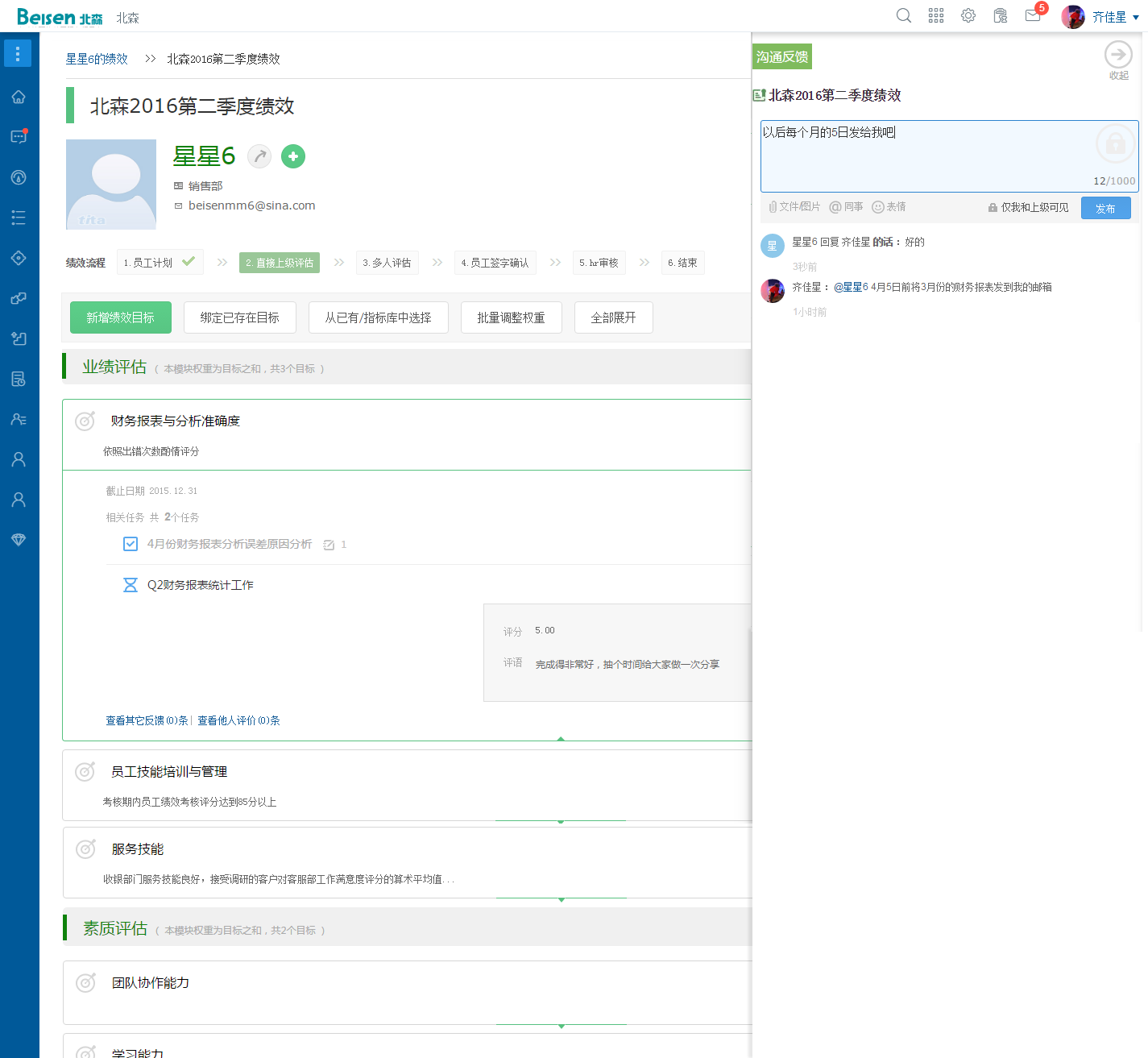The width and height of the screenshot is (1148, 1058).
Task: Open the diamond gem icon in sidebar
Action: point(19,540)
